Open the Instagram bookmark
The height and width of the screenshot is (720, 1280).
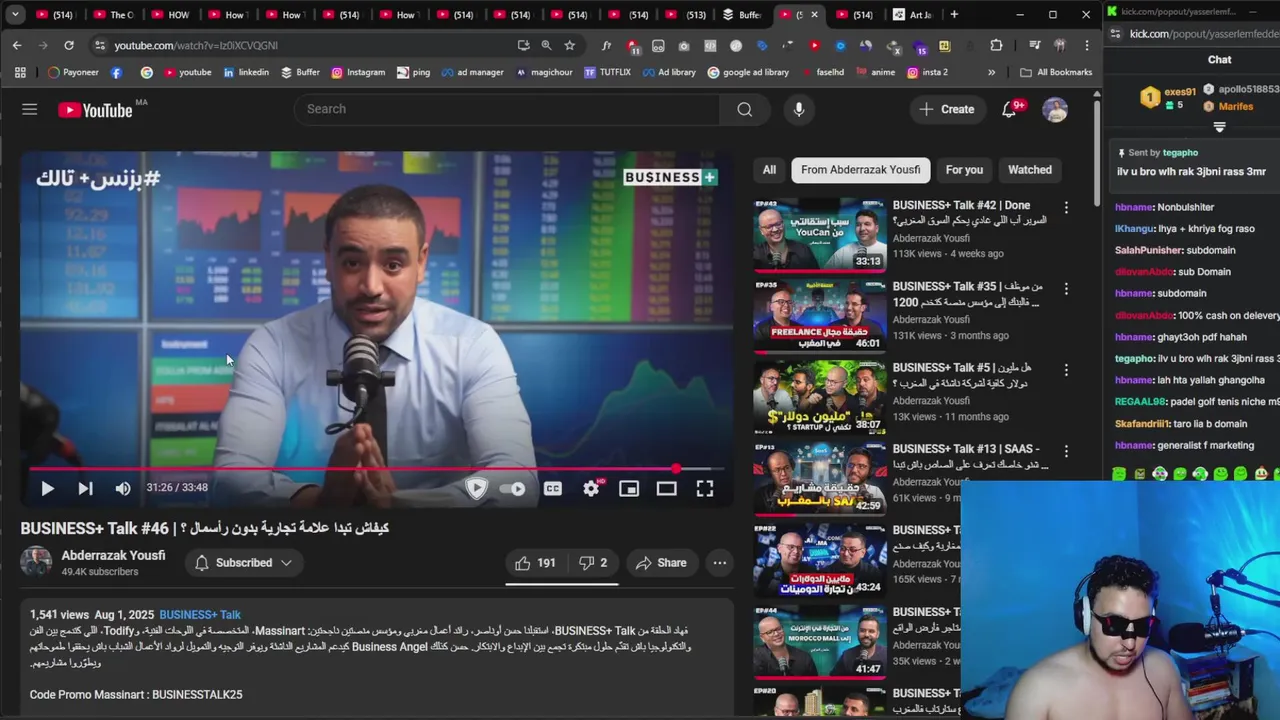pos(358,72)
